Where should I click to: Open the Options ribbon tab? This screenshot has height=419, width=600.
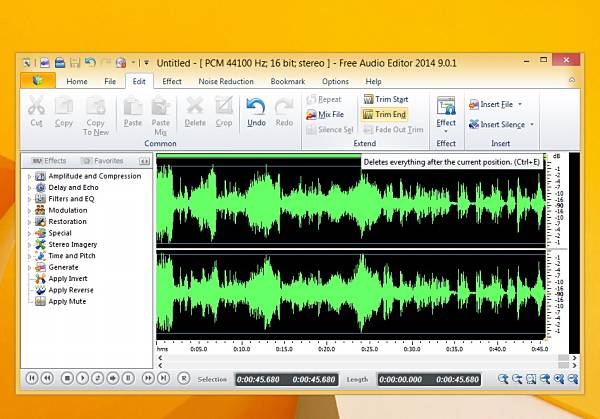pyautogui.click(x=335, y=82)
